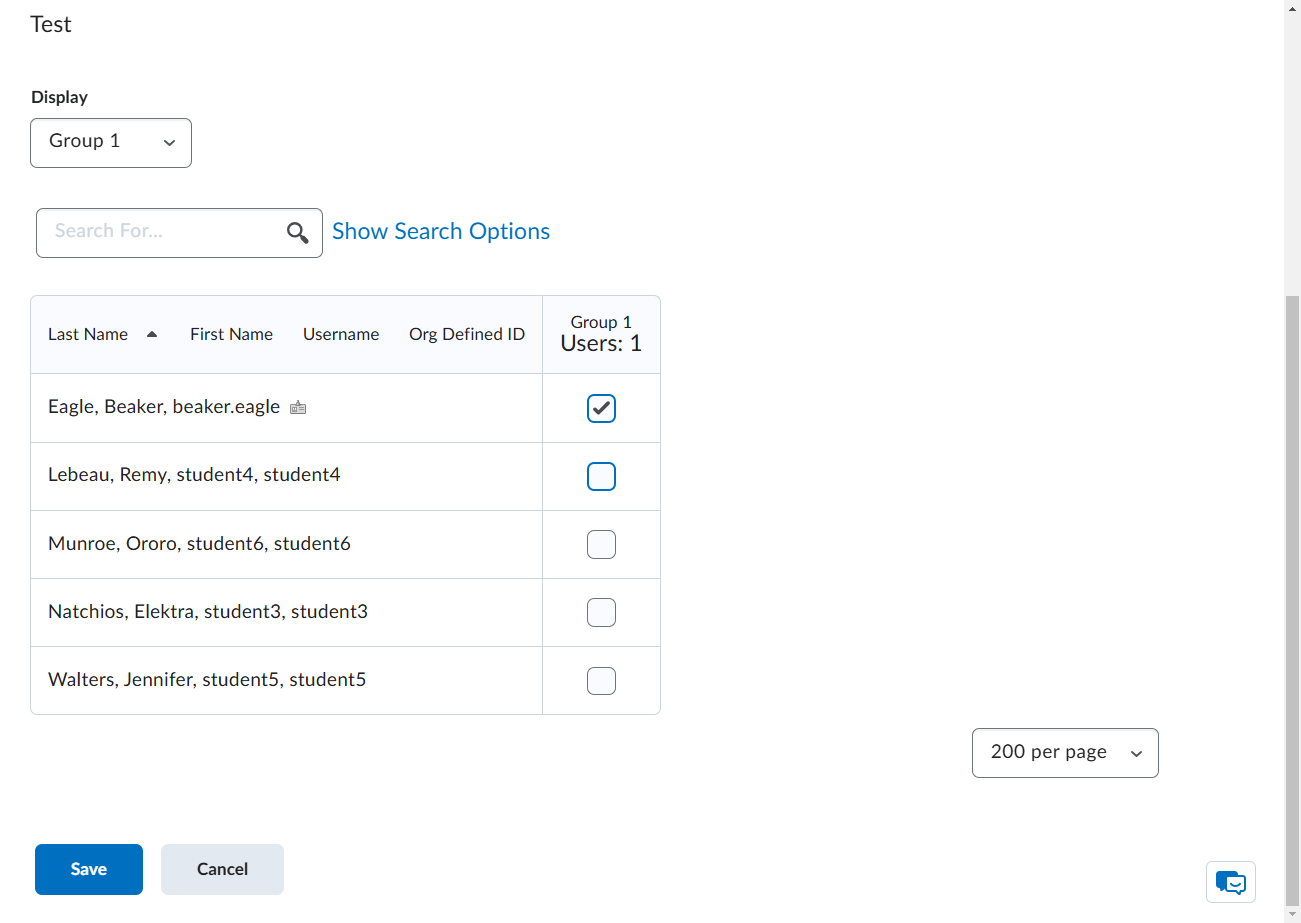The width and height of the screenshot is (1301, 923).
Task: Click the "Test" heading text
Action: click(51, 24)
